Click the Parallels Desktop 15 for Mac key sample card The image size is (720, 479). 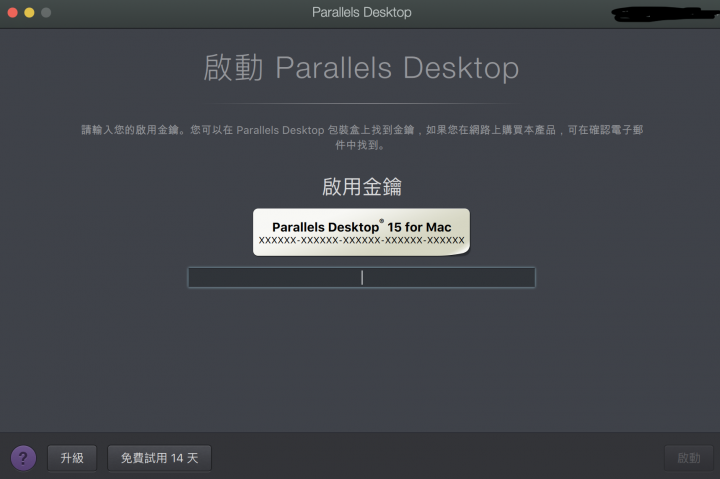coord(361,232)
